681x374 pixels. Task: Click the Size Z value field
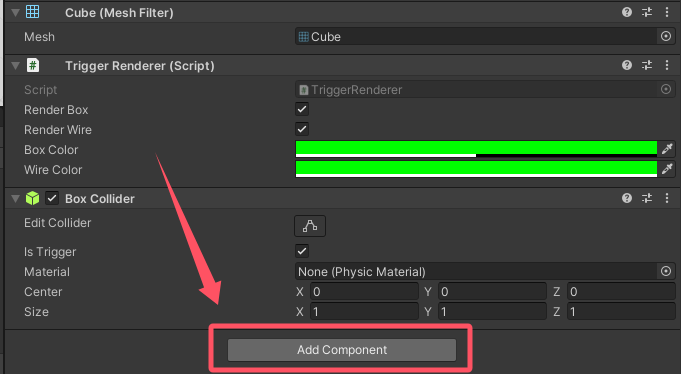(621, 311)
